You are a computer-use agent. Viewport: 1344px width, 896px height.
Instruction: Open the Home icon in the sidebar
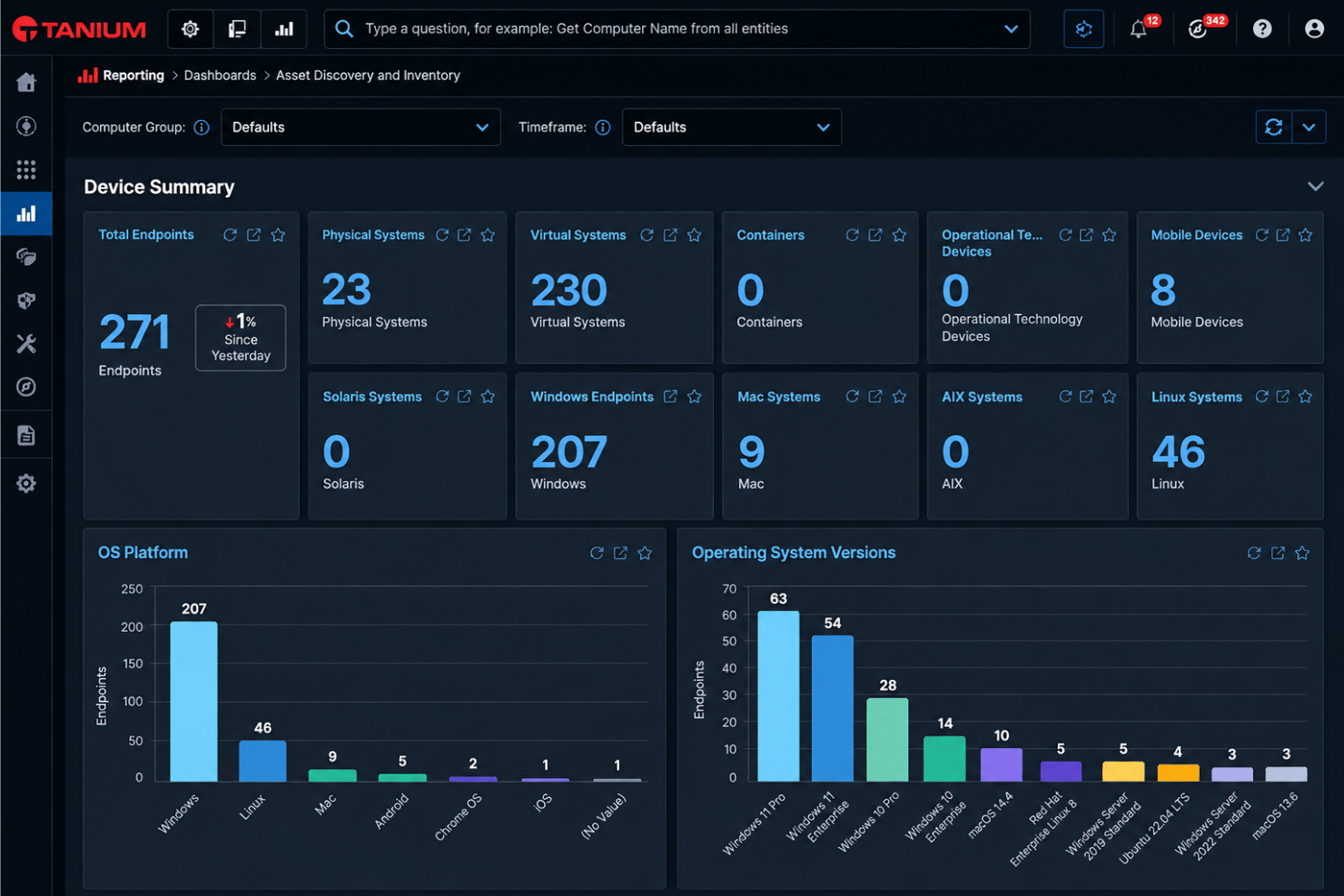click(x=26, y=83)
